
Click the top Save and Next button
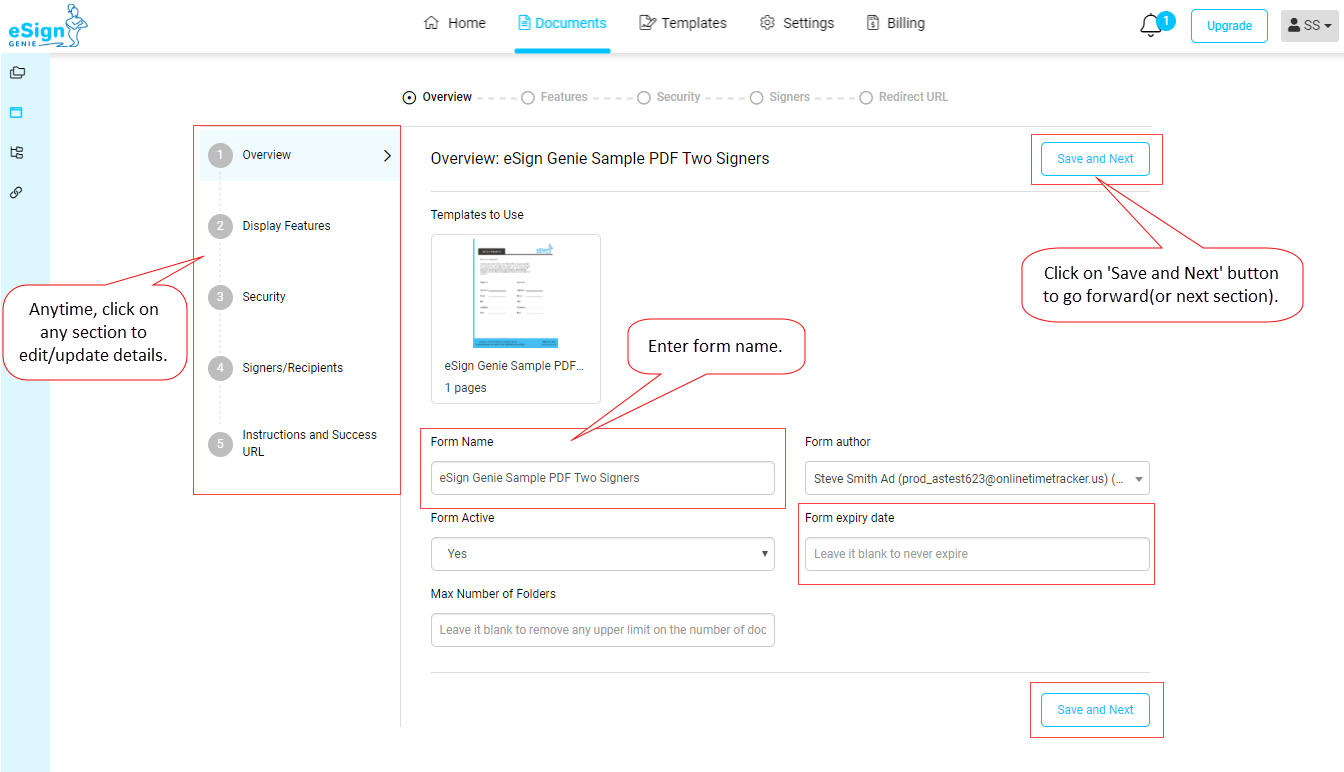click(x=1095, y=159)
